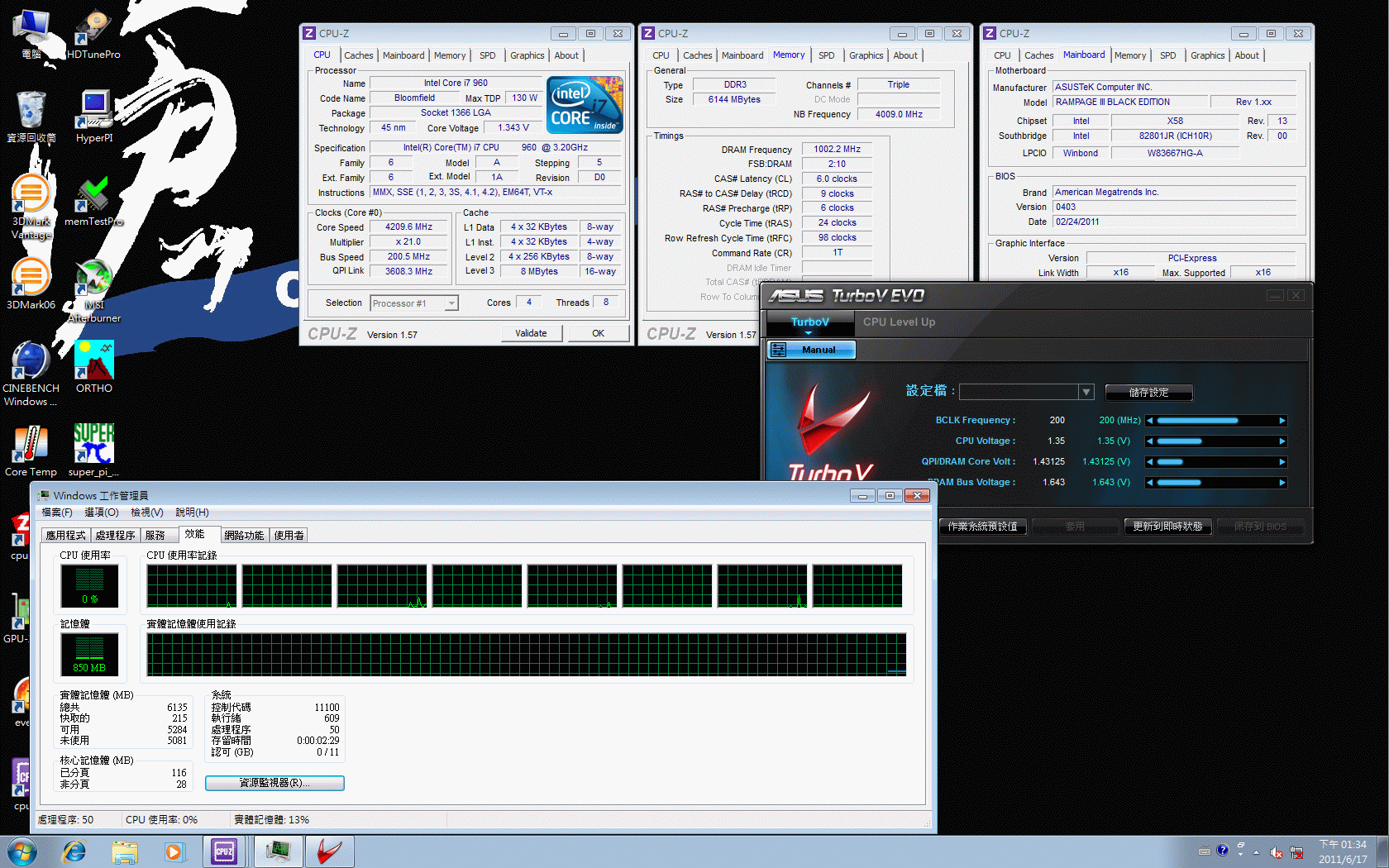Launch the CINEBENCH Windows shortcut
The height and width of the screenshot is (868, 1389).
tap(31, 374)
